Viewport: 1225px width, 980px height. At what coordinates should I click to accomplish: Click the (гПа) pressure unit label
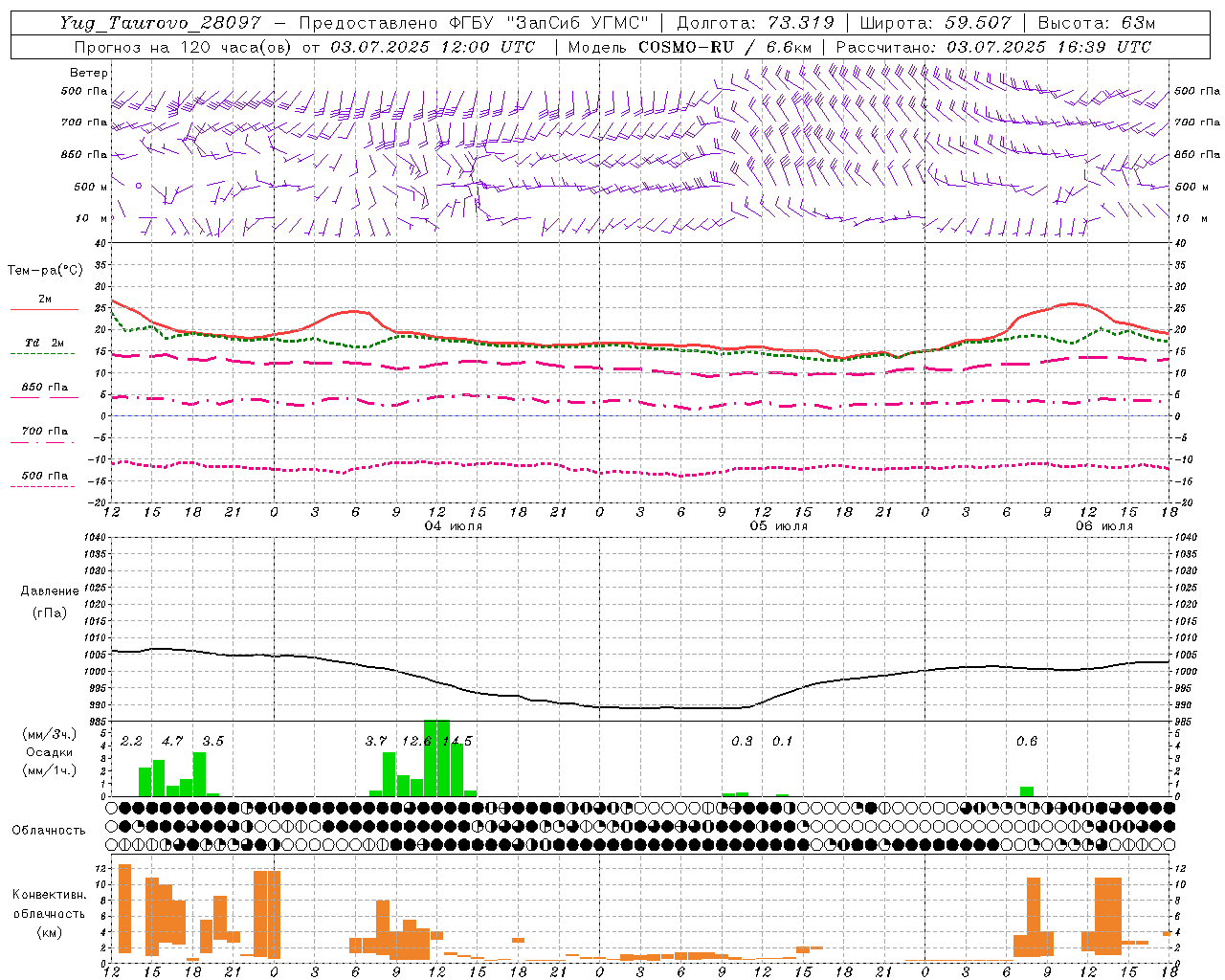coord(50,613)
